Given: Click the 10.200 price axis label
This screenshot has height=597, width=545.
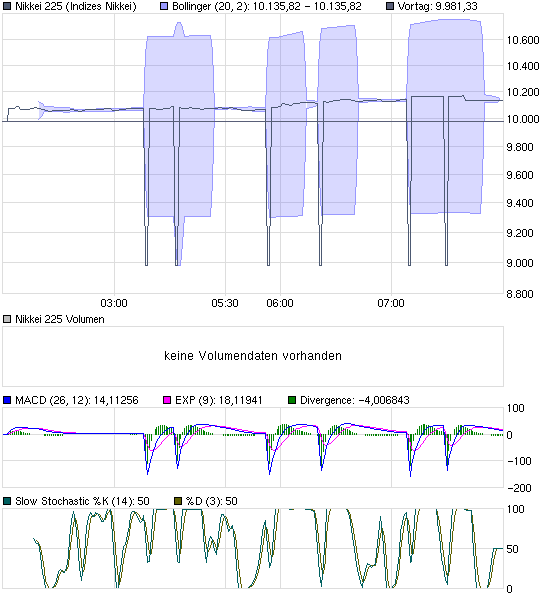Looking at the screenshot, I should click(x=523, y=92).
